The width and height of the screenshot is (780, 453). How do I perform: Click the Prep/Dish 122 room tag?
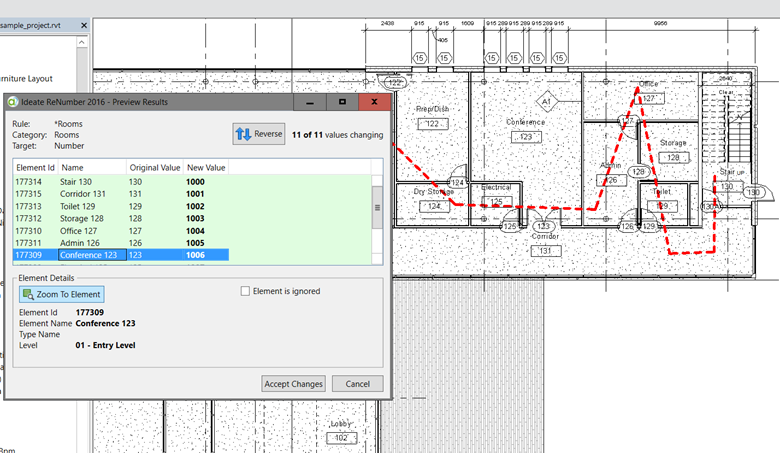(x=433, y=124)
